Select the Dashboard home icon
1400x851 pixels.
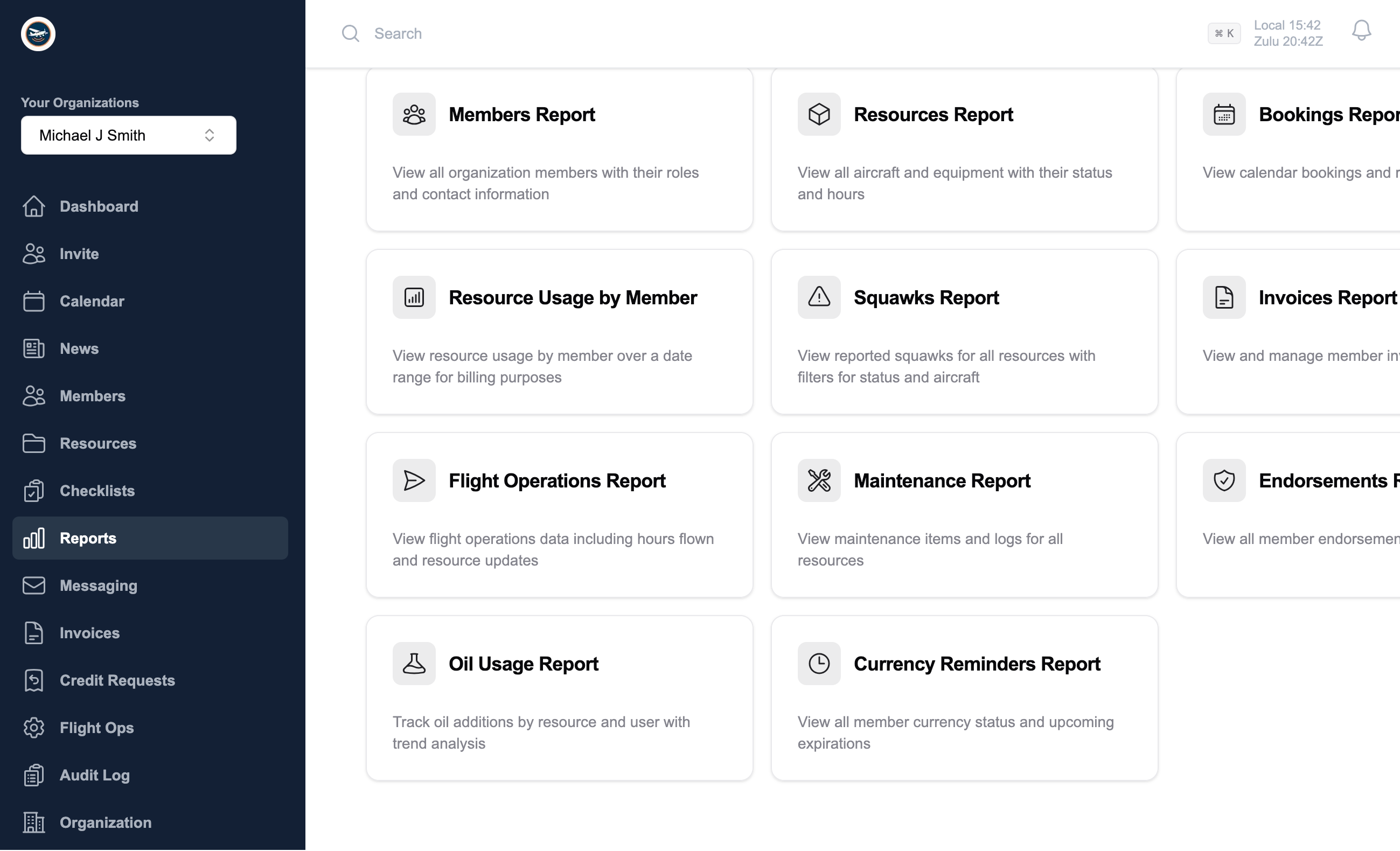[x=34, y=206]
